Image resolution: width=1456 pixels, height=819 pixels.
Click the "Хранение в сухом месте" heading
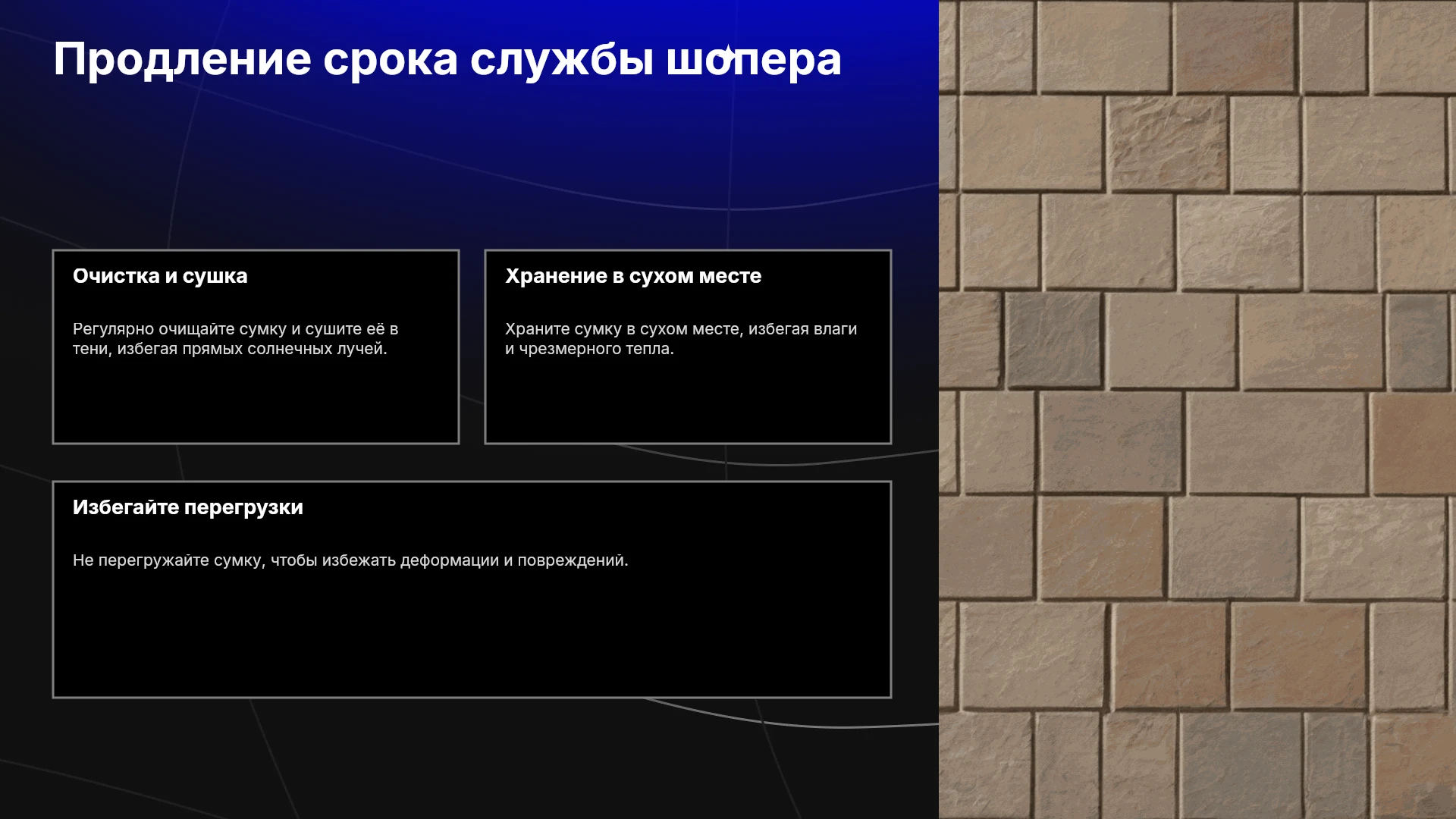[x=633, y=276]
